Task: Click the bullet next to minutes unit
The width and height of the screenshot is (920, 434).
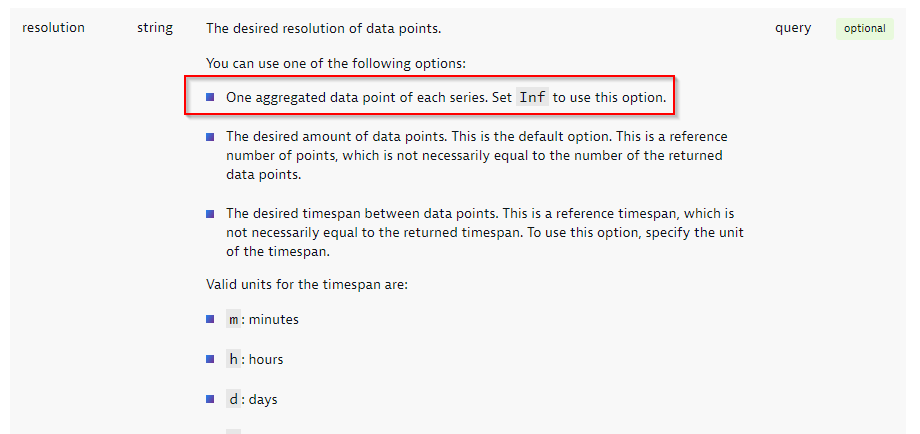Action: click(211, 319)
